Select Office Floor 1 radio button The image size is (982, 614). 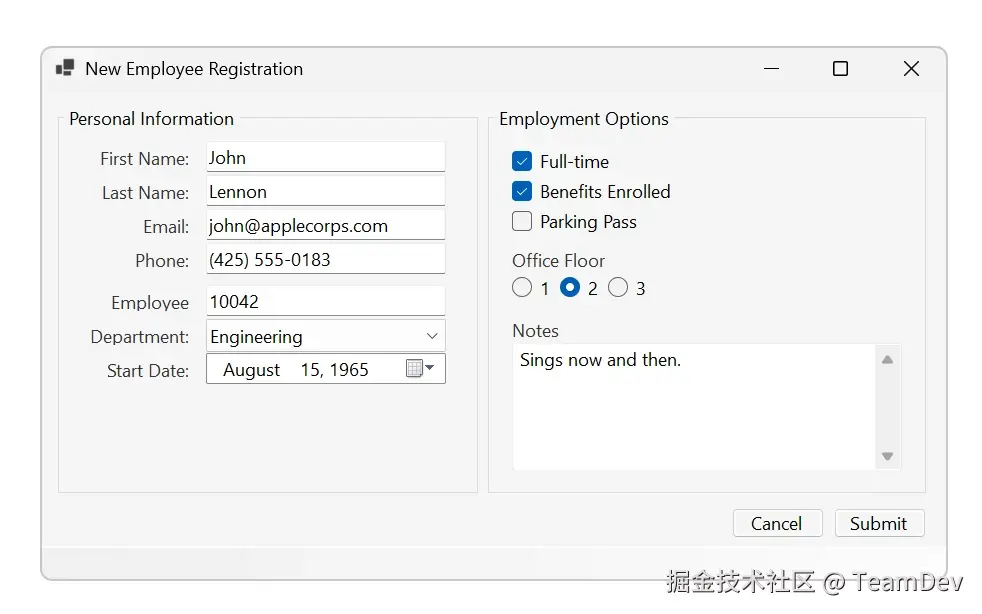[x=522, y=288]
